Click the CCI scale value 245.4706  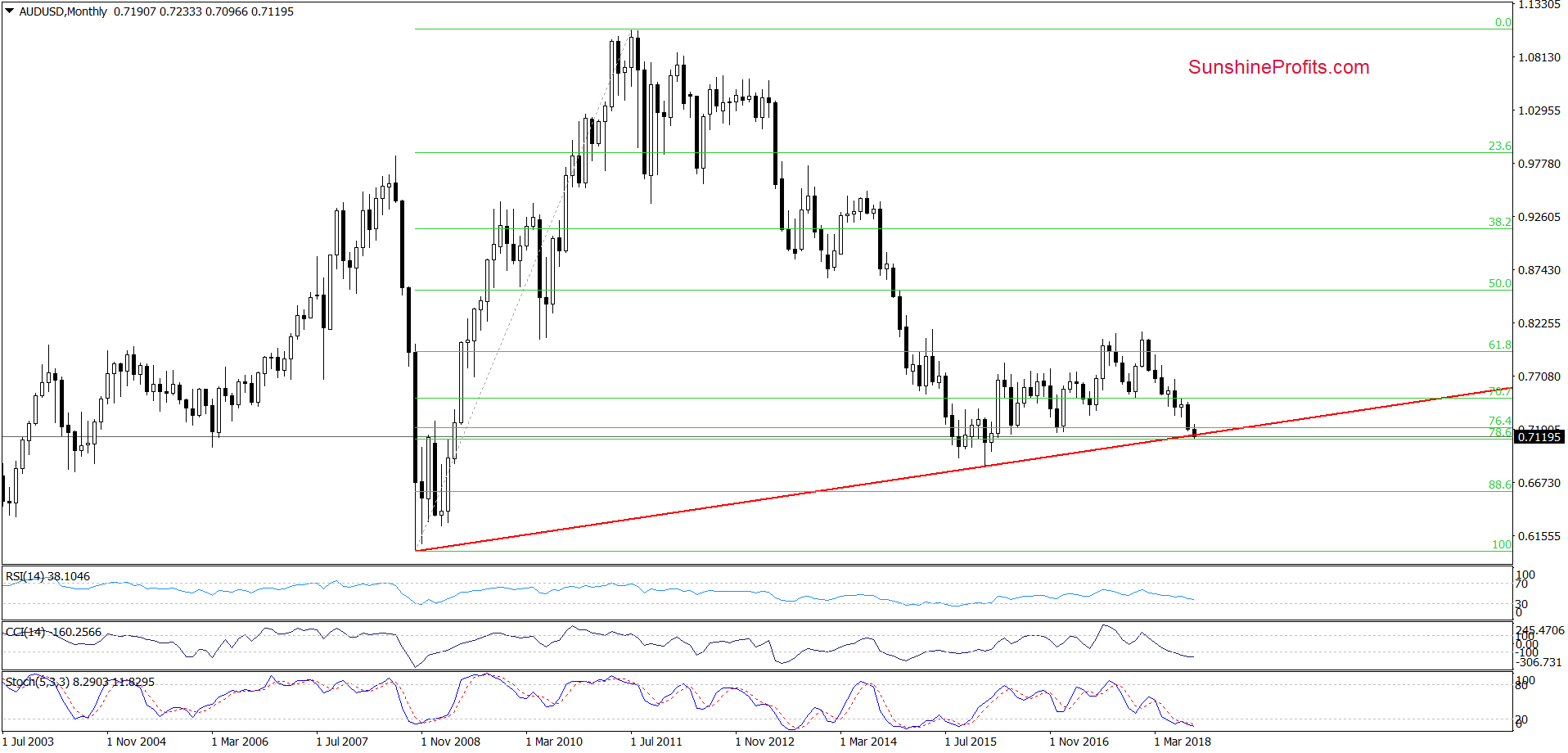[1539, 630]
